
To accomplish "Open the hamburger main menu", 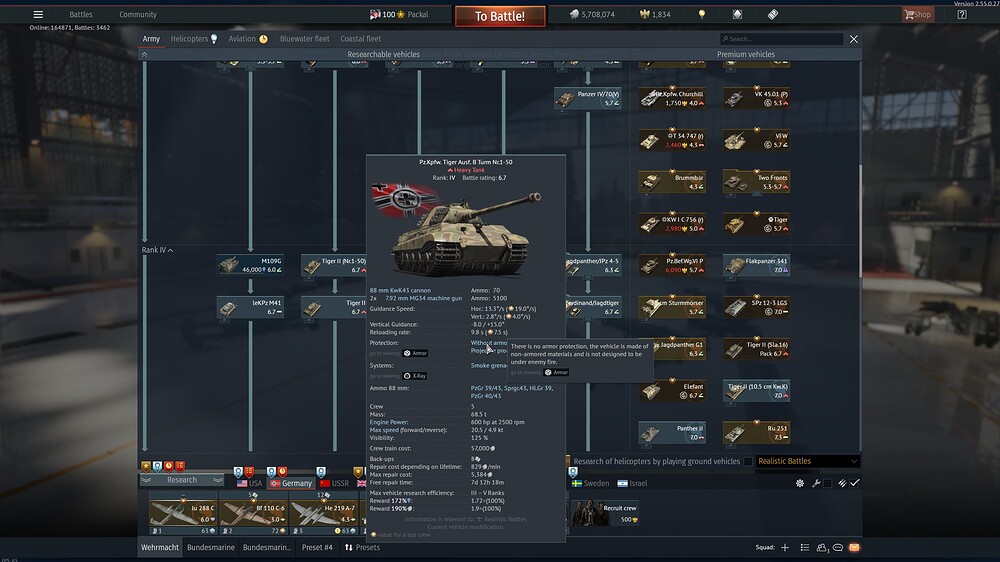I will 38,15.
